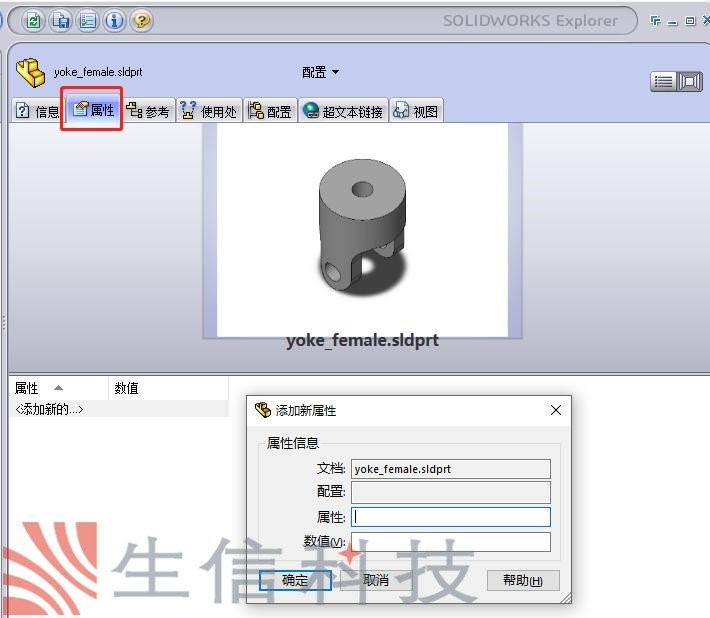Click the yoke_female.sldprt file name in header
The width and height of the screenshot is (710, 618).
(98, 72)
